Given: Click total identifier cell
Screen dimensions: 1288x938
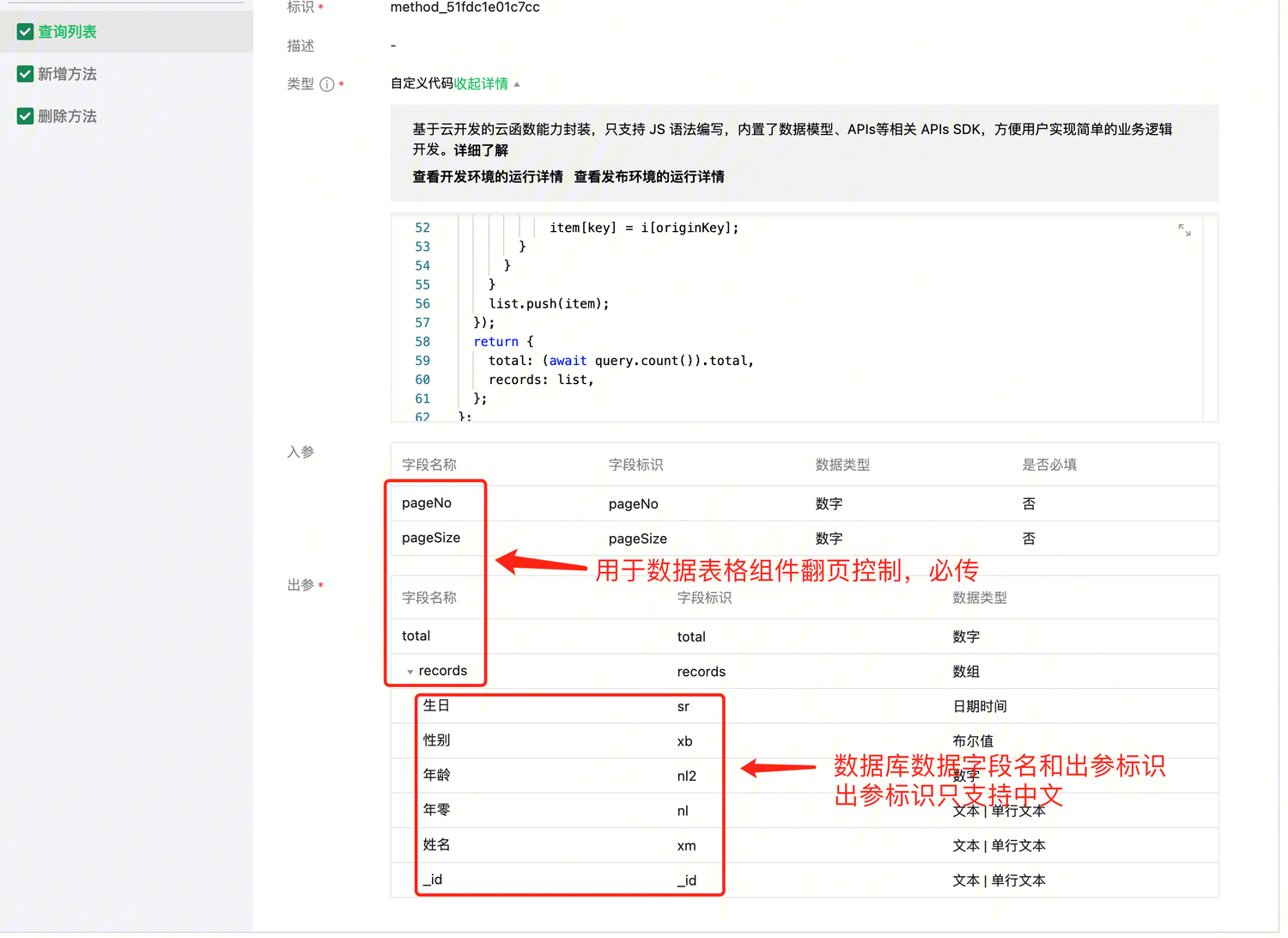Looking at the screenshot, I should click(x=691, y=636).
